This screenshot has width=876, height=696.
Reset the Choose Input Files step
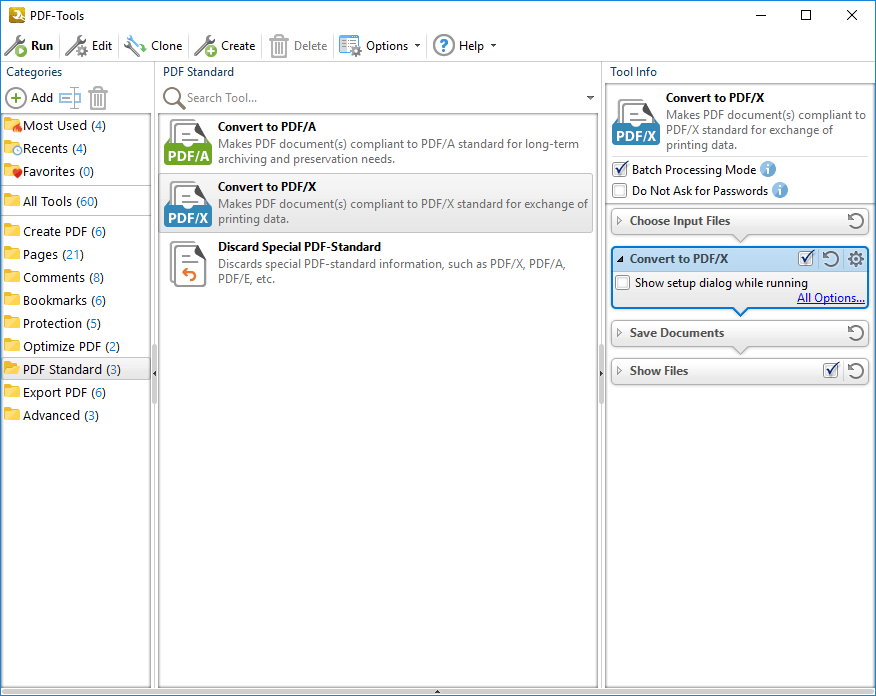click(855, 221)
